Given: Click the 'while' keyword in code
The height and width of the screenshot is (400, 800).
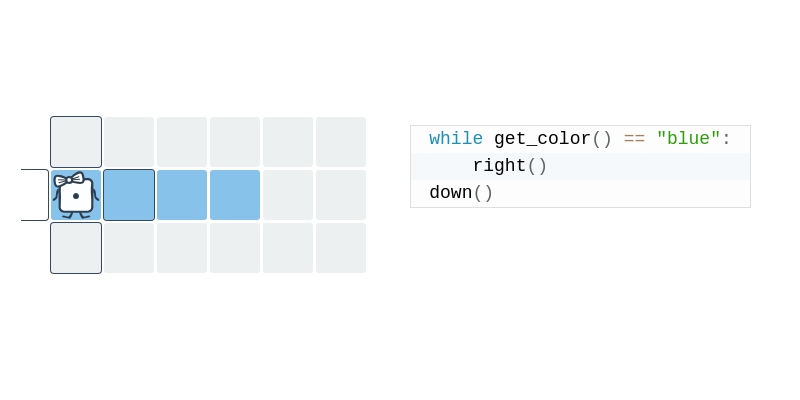Looking at the screenshot, I should pyautogui.click(x=456, y=139).
